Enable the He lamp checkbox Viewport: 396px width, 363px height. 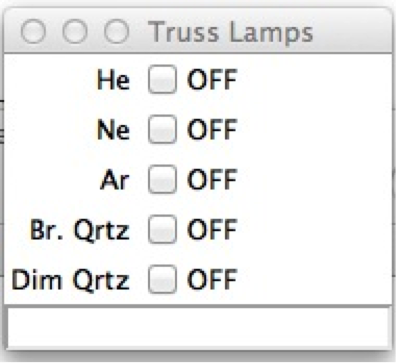click(162, 79)
